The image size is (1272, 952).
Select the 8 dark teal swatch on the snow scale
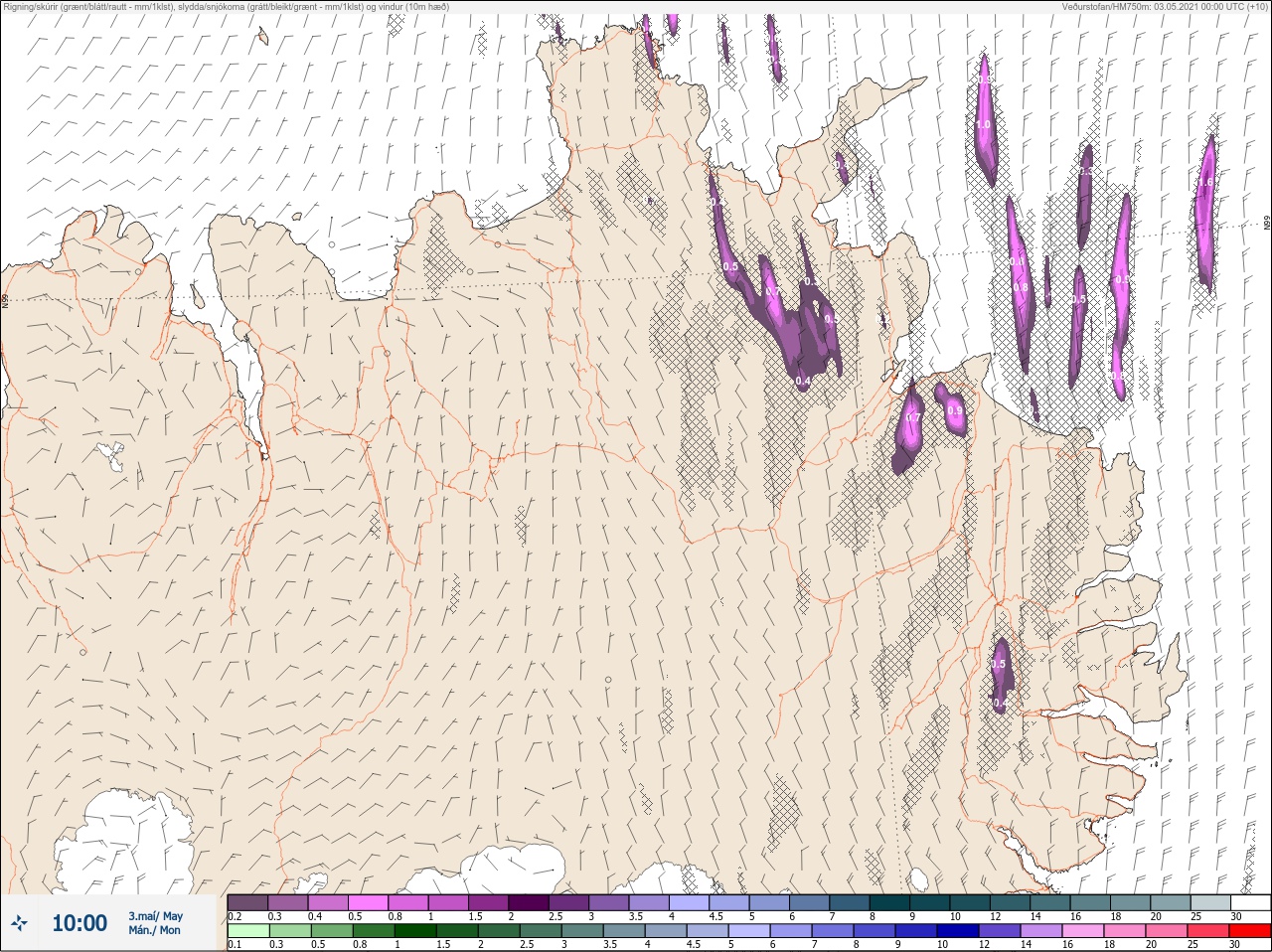(x=889, y=902)
